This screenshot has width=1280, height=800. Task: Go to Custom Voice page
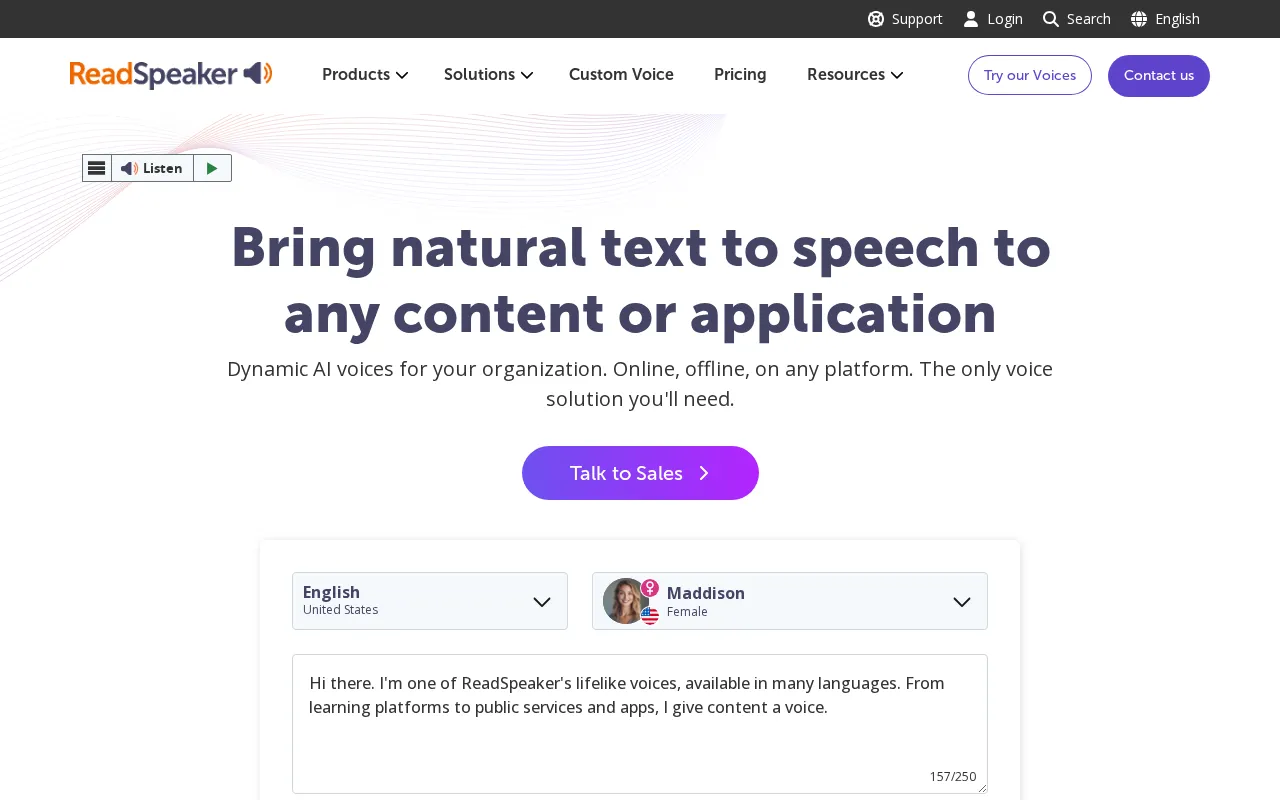coord(621,75)
